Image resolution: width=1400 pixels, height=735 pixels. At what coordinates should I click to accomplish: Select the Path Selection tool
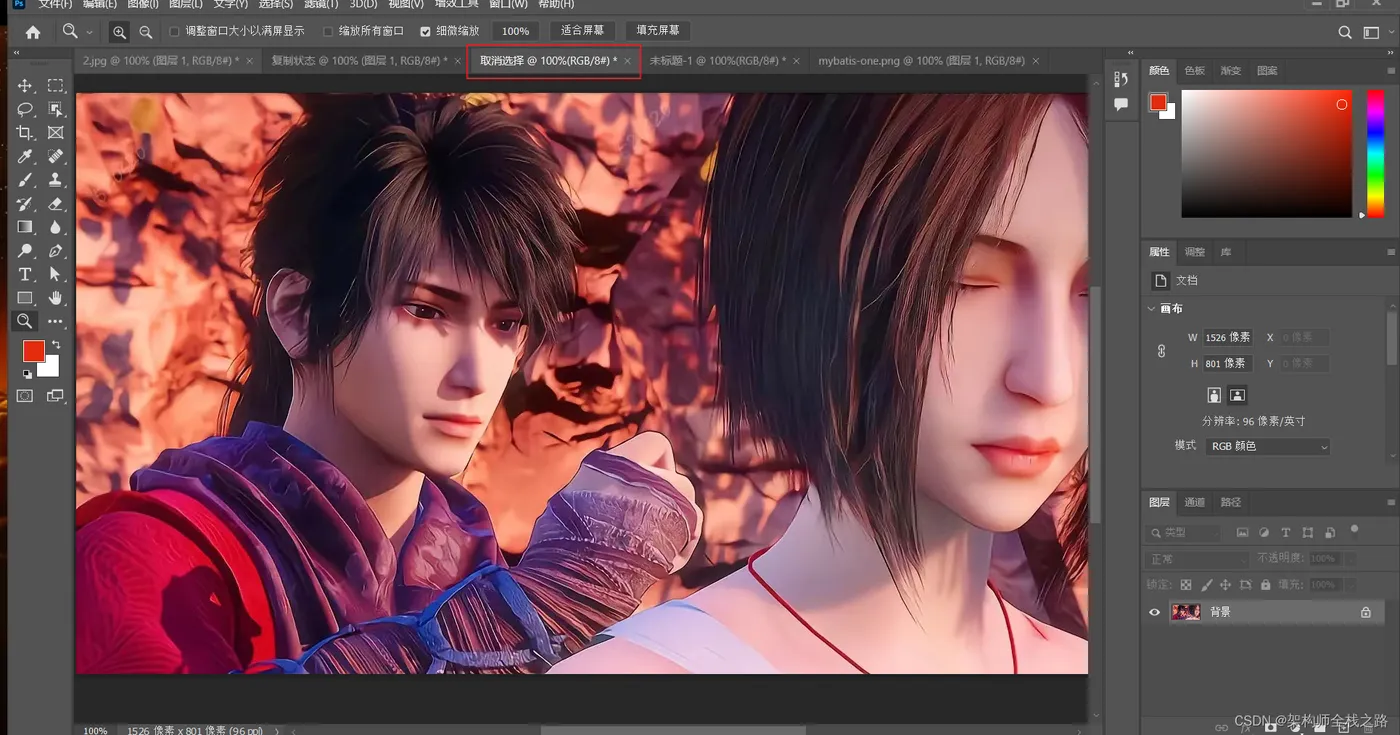[56, 274]
